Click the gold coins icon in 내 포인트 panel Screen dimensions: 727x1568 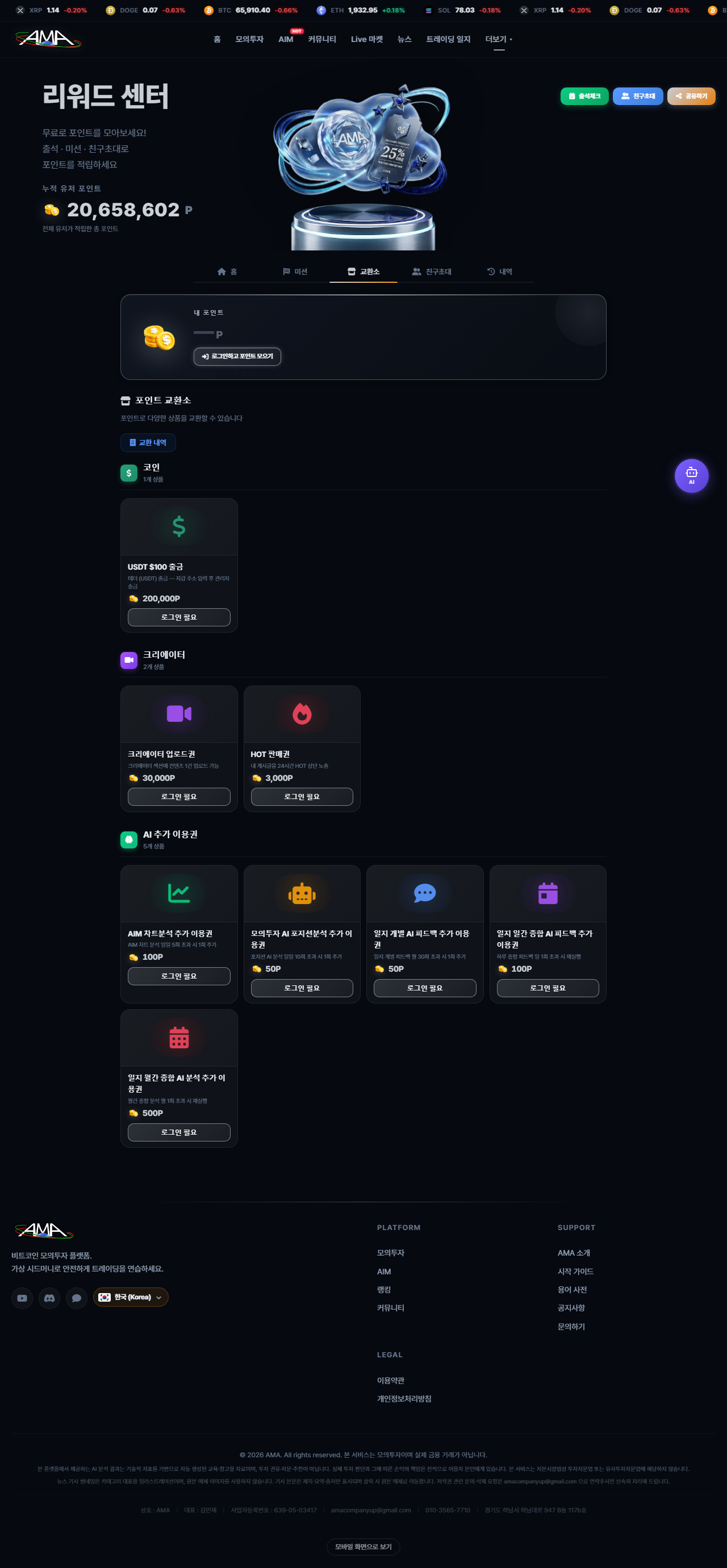(160, 337)
